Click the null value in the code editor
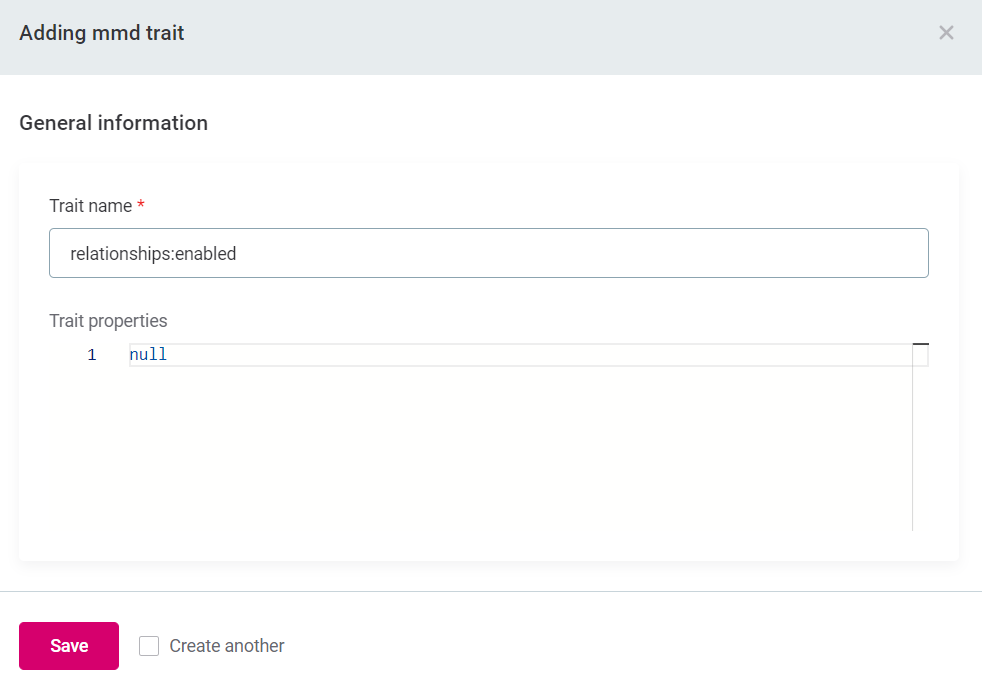The height and width of the screenshot is (695, 982). [148, 355]
